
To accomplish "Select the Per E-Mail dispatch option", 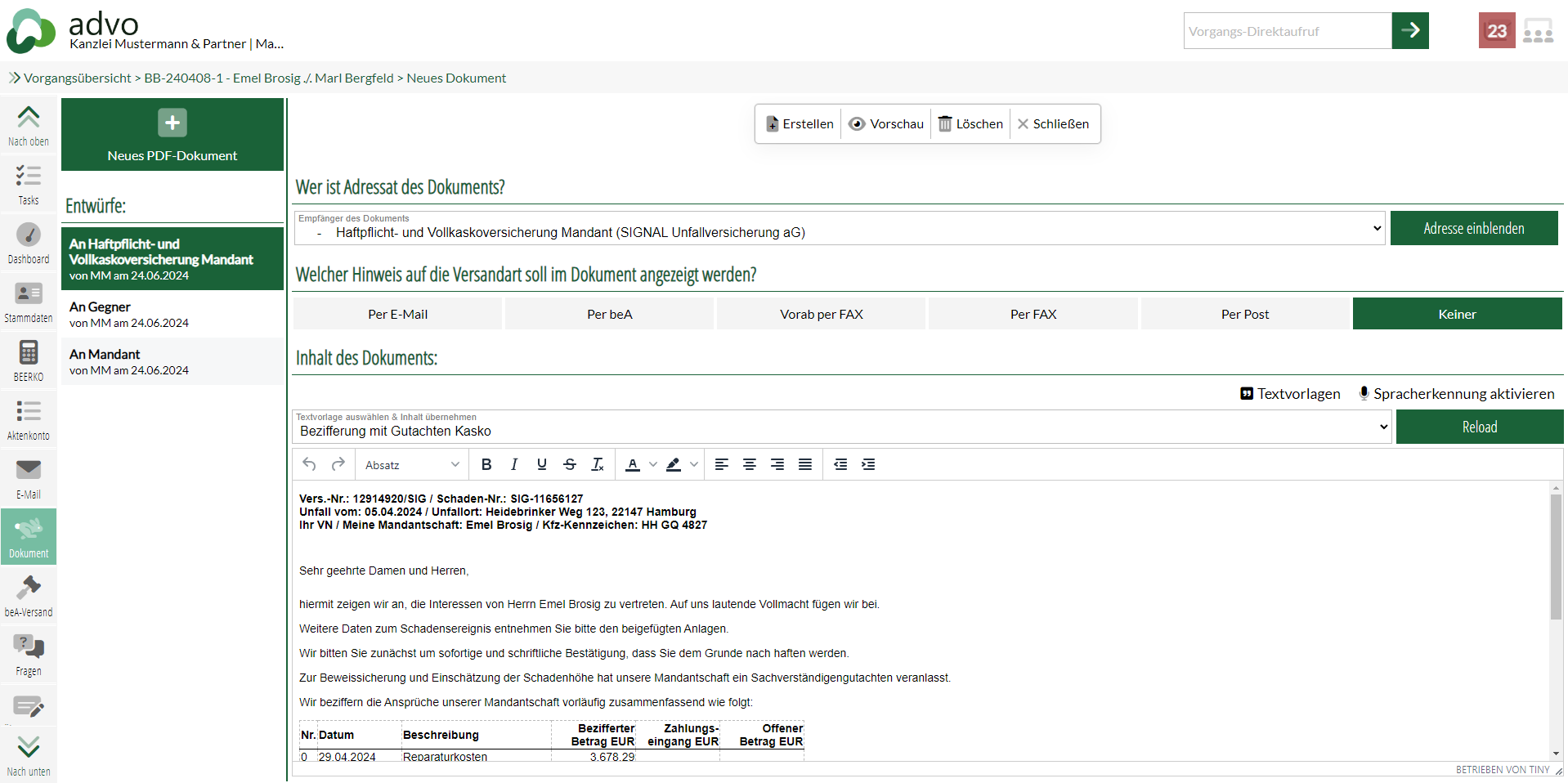I will (x=397, y=314).
